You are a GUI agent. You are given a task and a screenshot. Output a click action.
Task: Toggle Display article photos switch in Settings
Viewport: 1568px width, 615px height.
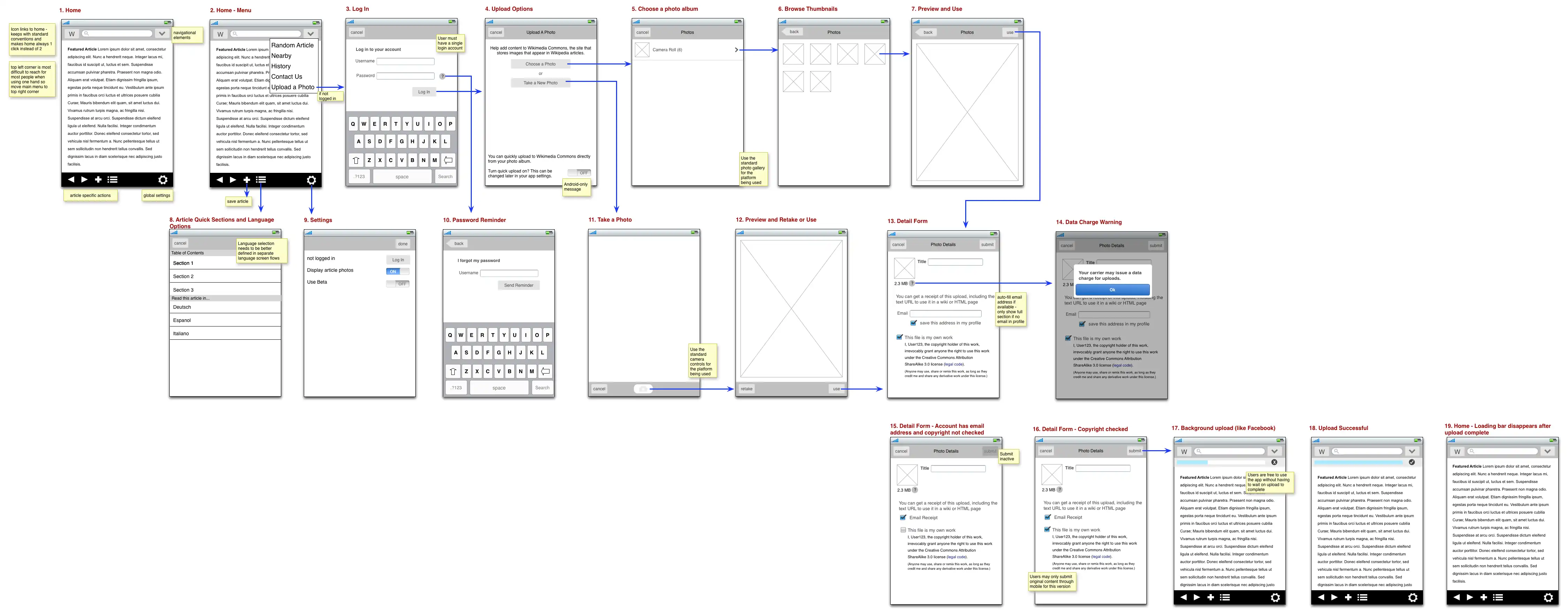pyautogui.click(x=398, y=271)
